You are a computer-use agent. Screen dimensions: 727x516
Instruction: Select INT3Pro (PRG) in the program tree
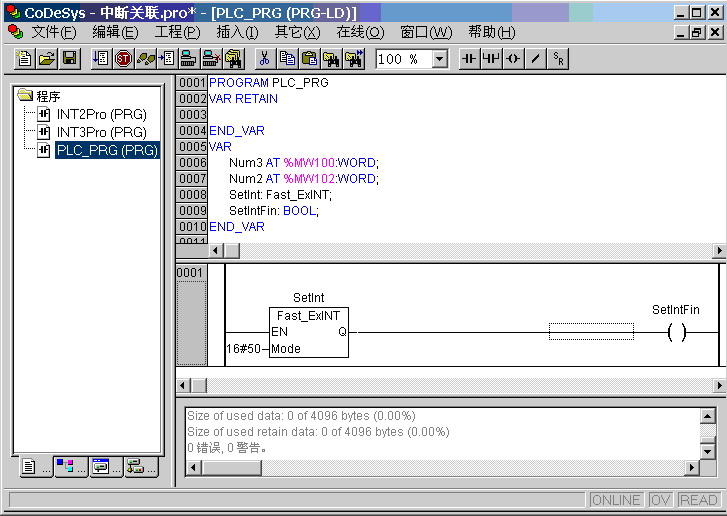click(x=101, y=132)
